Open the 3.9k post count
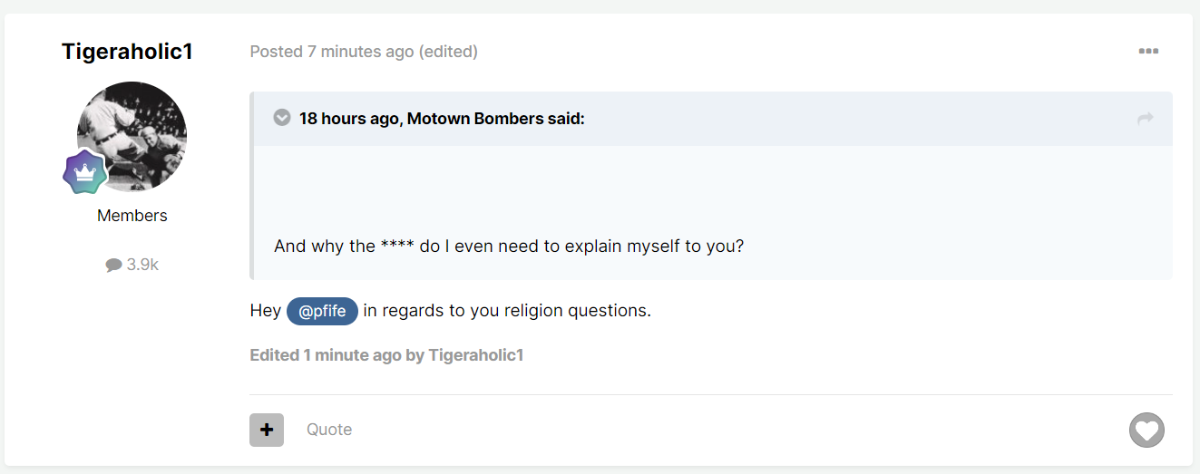The width and height of the screenshot is (1200, 474). pyautogui.click(x=132, y=265)
